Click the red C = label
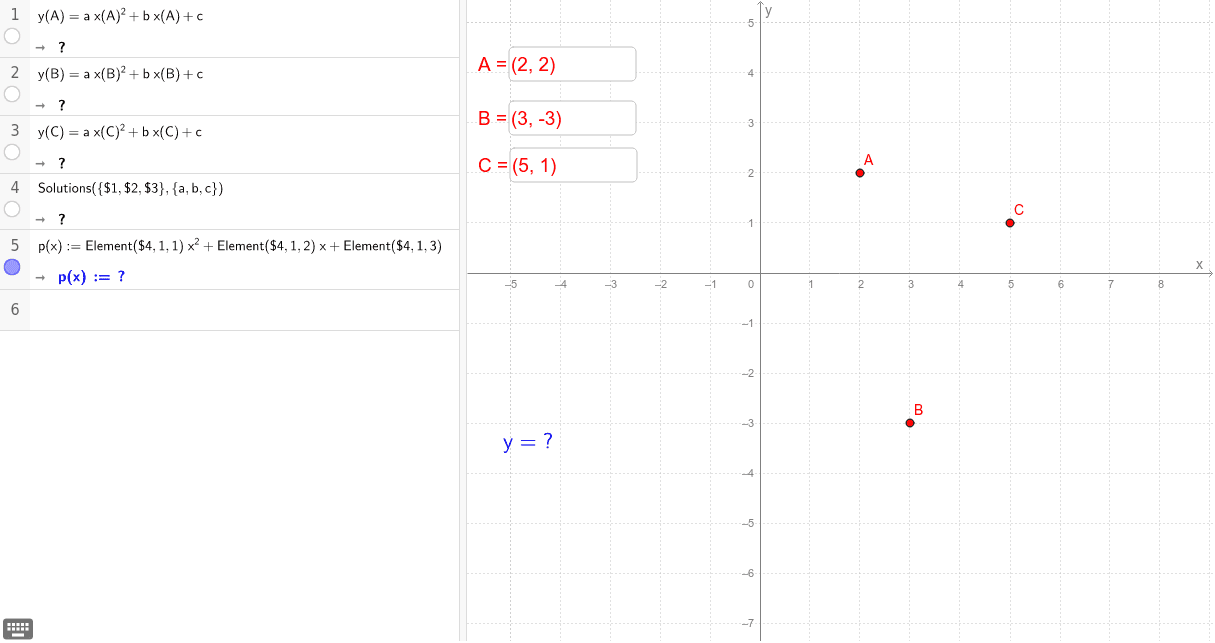Image resolution: width=1215 pixels, height=643 pixels. point(492,166)
